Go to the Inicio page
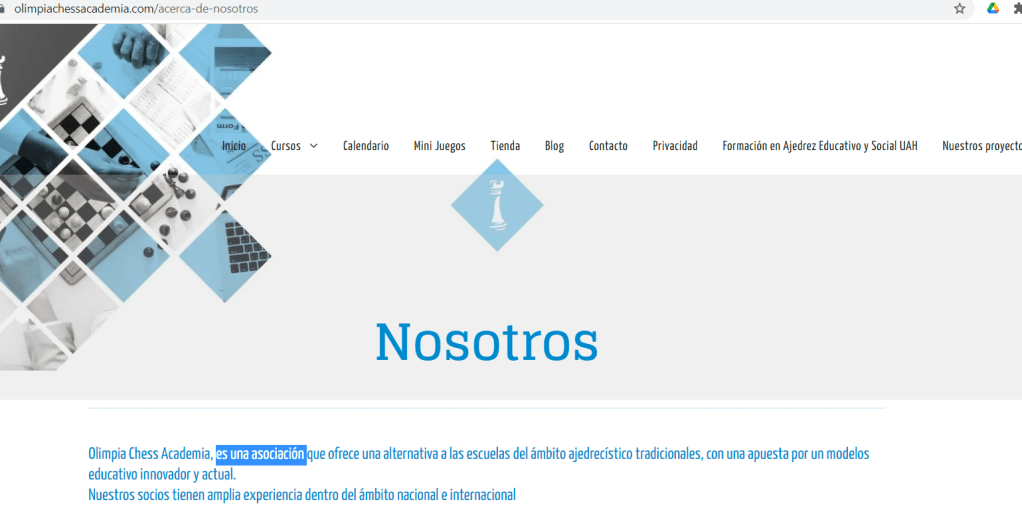 coord(234,146)
